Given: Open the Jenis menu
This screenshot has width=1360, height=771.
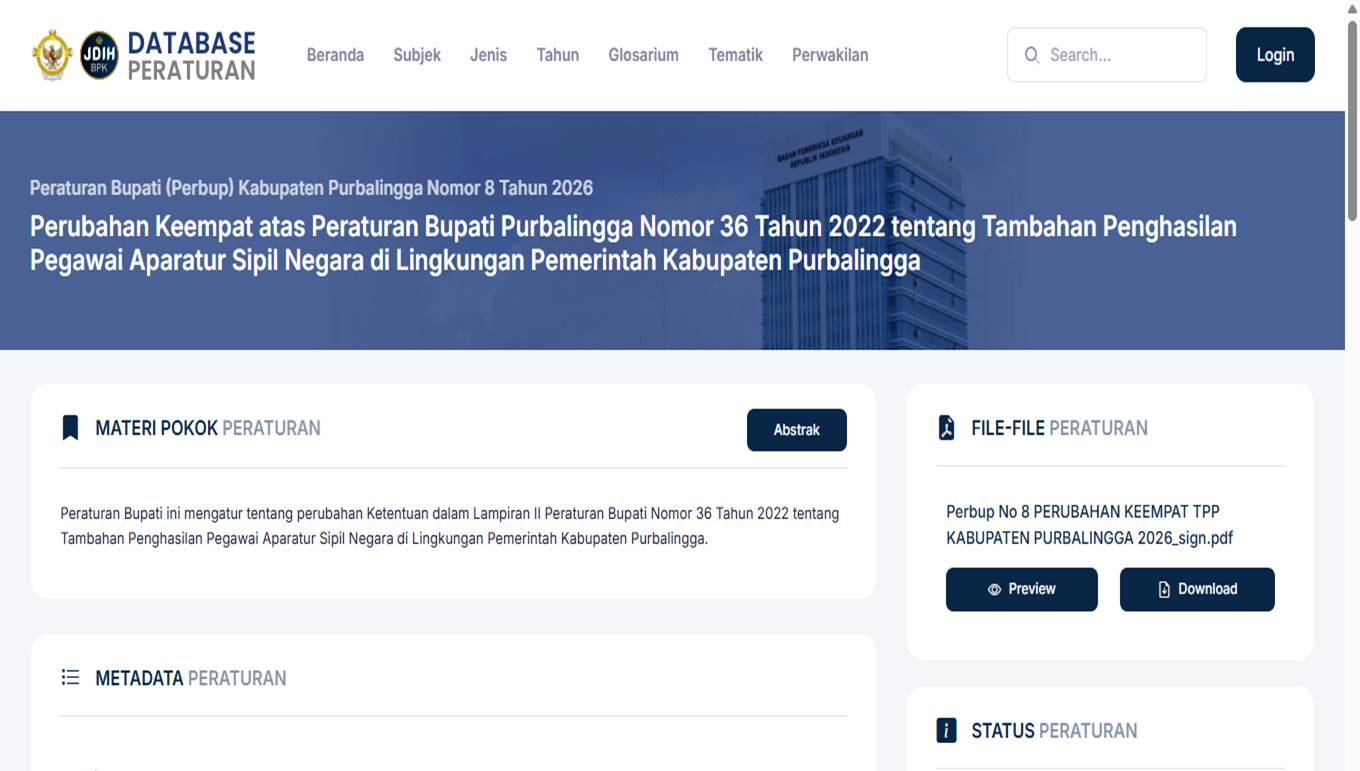Looking at the screenshot, I should [x=488, y=55].
